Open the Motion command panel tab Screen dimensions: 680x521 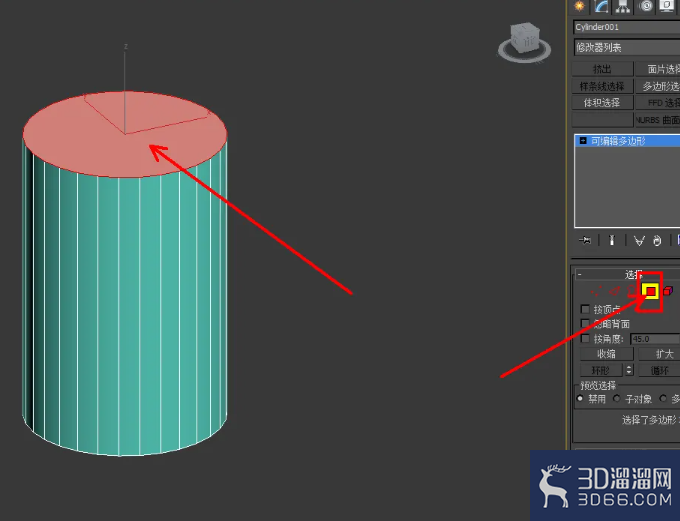pos(646,6)
